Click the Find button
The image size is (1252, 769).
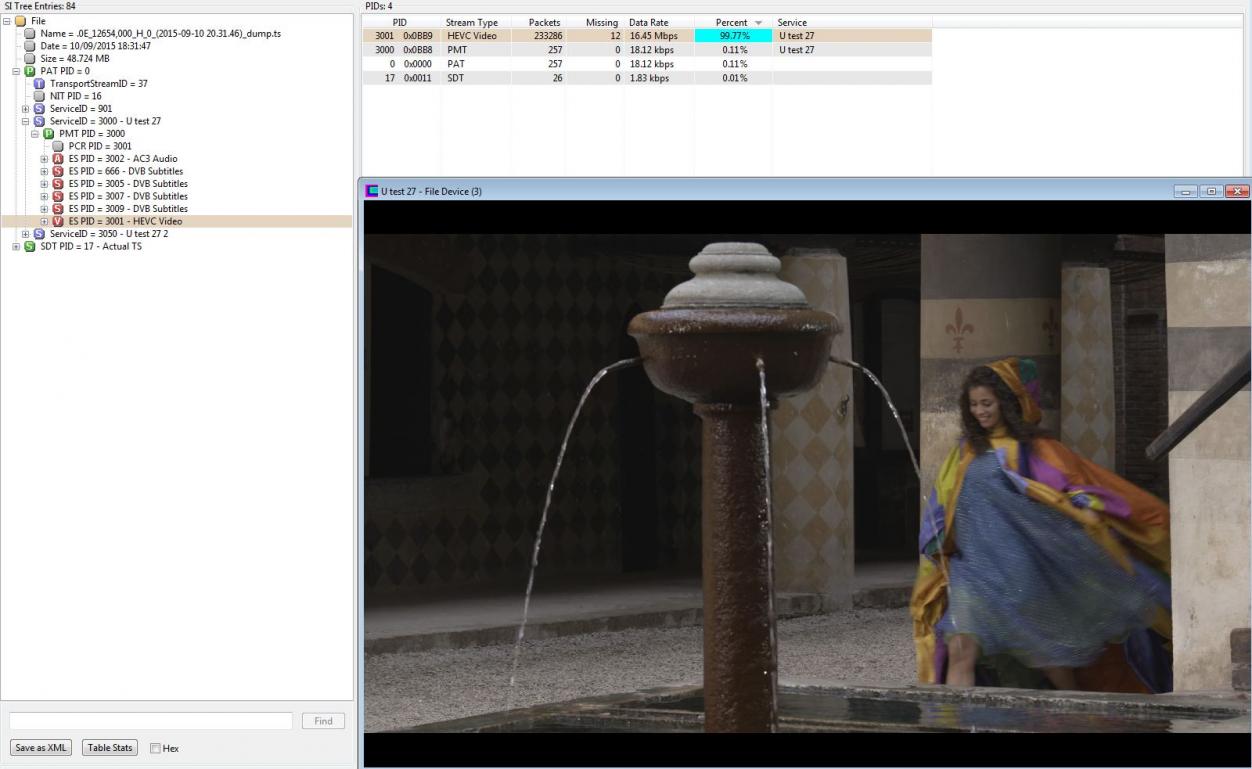click(x=323, y=721)
